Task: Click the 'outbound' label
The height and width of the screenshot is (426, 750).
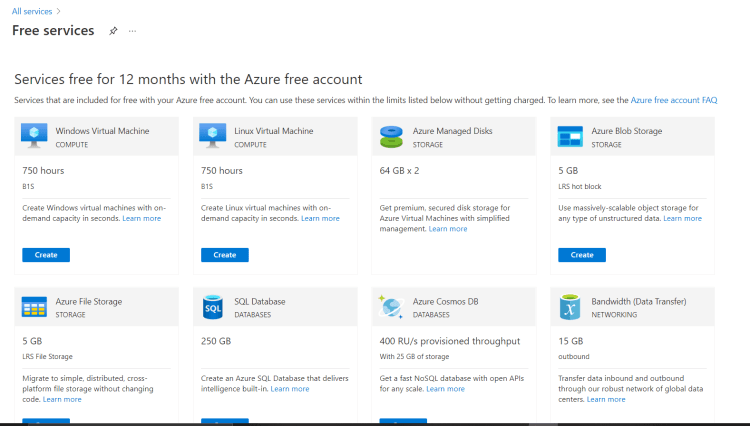Action: [x=574, y=357]
